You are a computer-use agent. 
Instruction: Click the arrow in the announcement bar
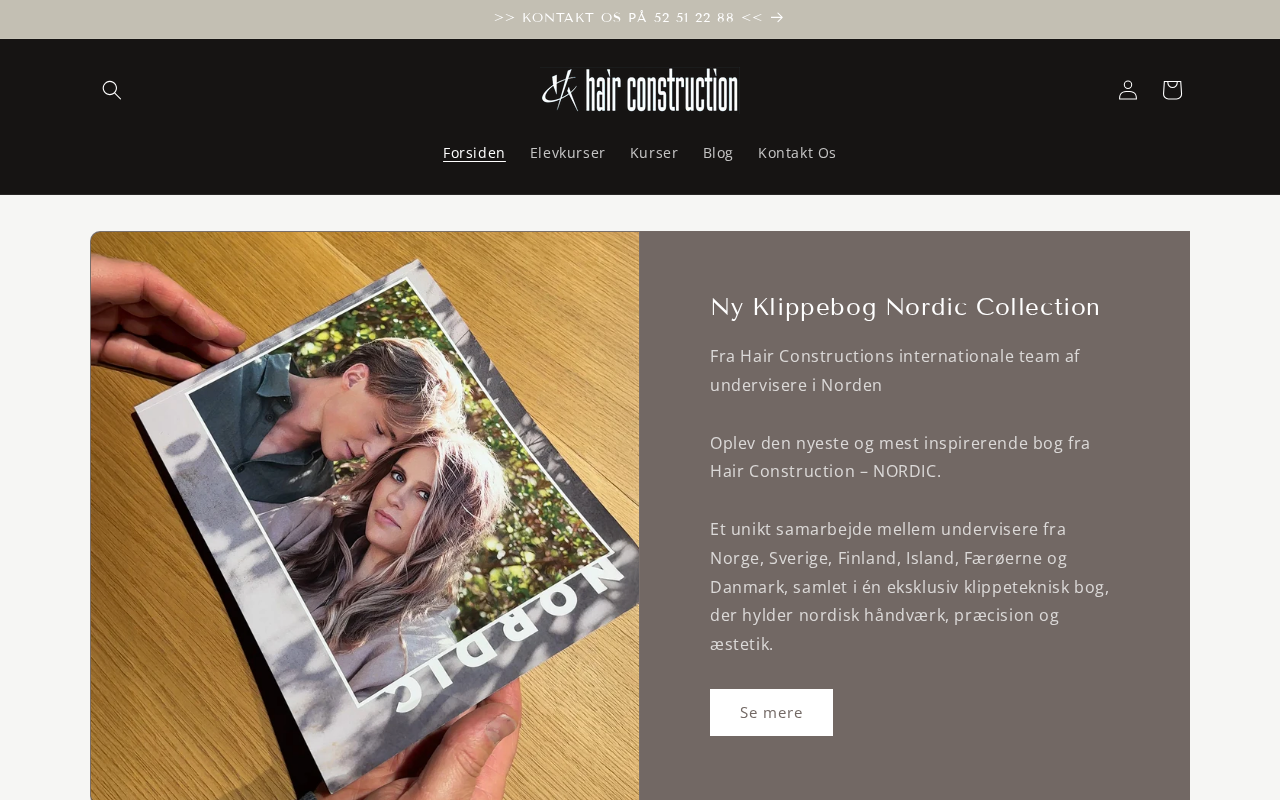coord(777,18)
